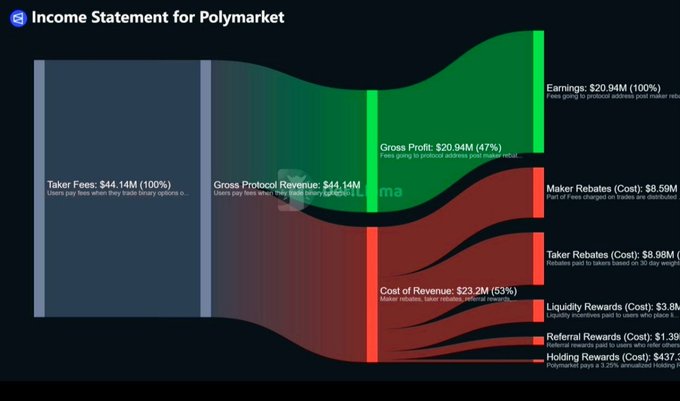Select the 'Gross Protocol Revenue: $44.14M' label
The image size is (680, 401).
(x=287, y=185)
